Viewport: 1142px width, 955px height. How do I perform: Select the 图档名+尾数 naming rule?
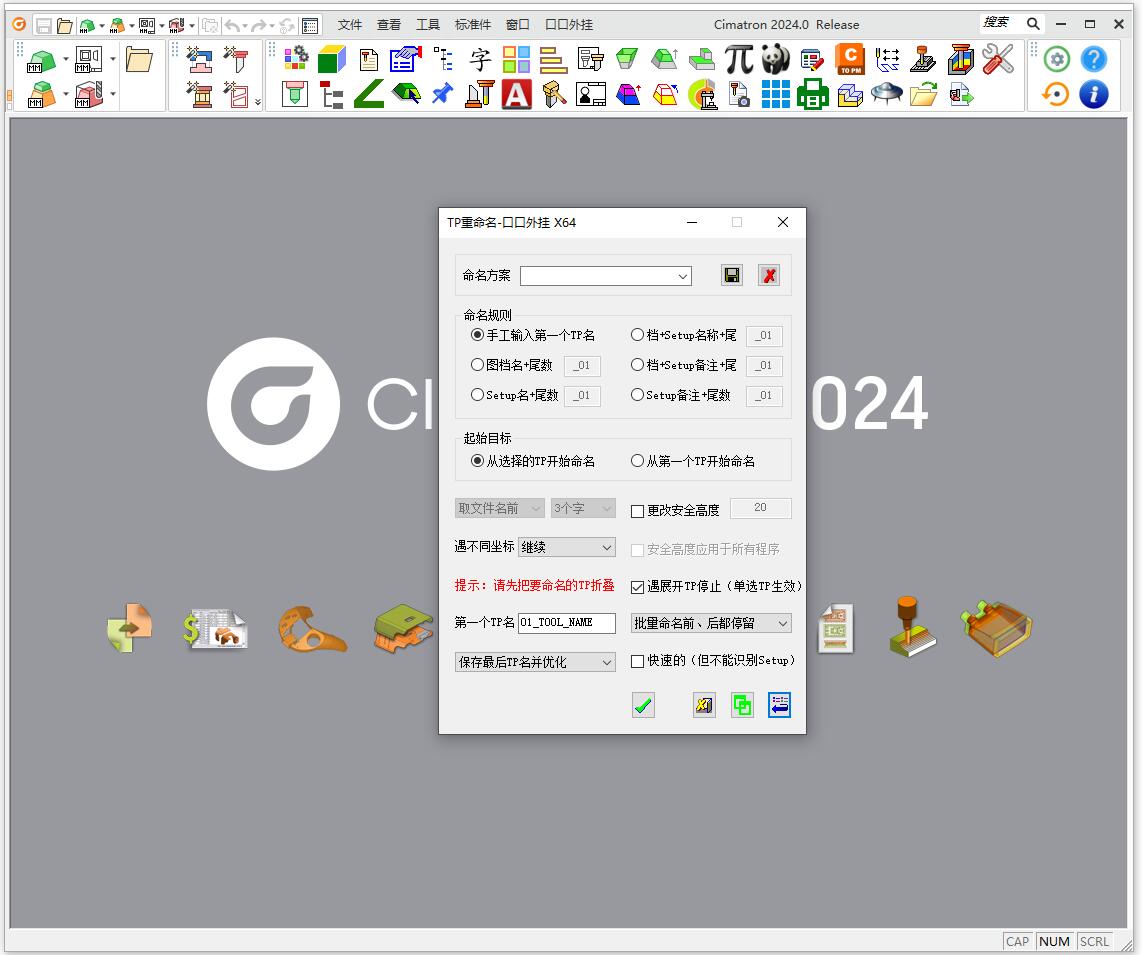click(x=478, y=366)
